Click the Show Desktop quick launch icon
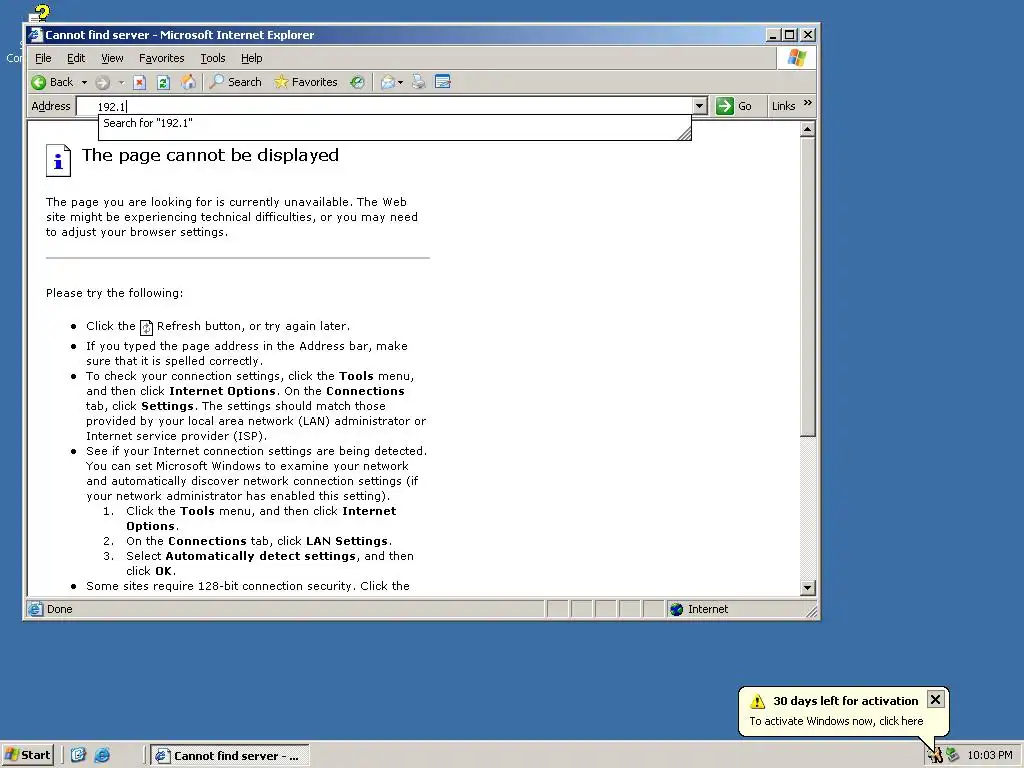 tap(78, 756)
